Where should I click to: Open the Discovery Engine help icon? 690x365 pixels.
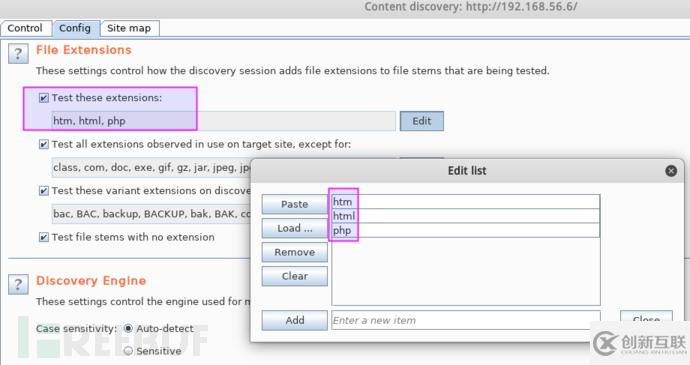(18, 284)
